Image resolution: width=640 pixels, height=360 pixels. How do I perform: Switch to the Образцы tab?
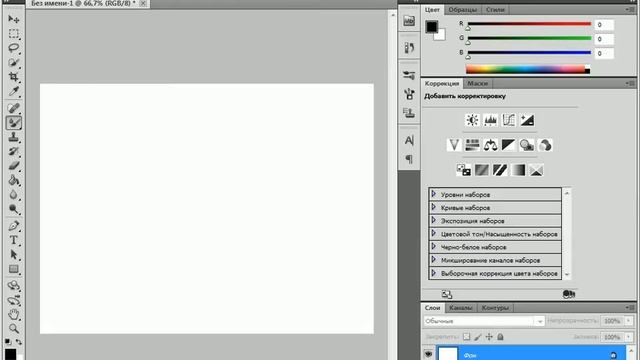pyautogui.click(x=462, y=9)
